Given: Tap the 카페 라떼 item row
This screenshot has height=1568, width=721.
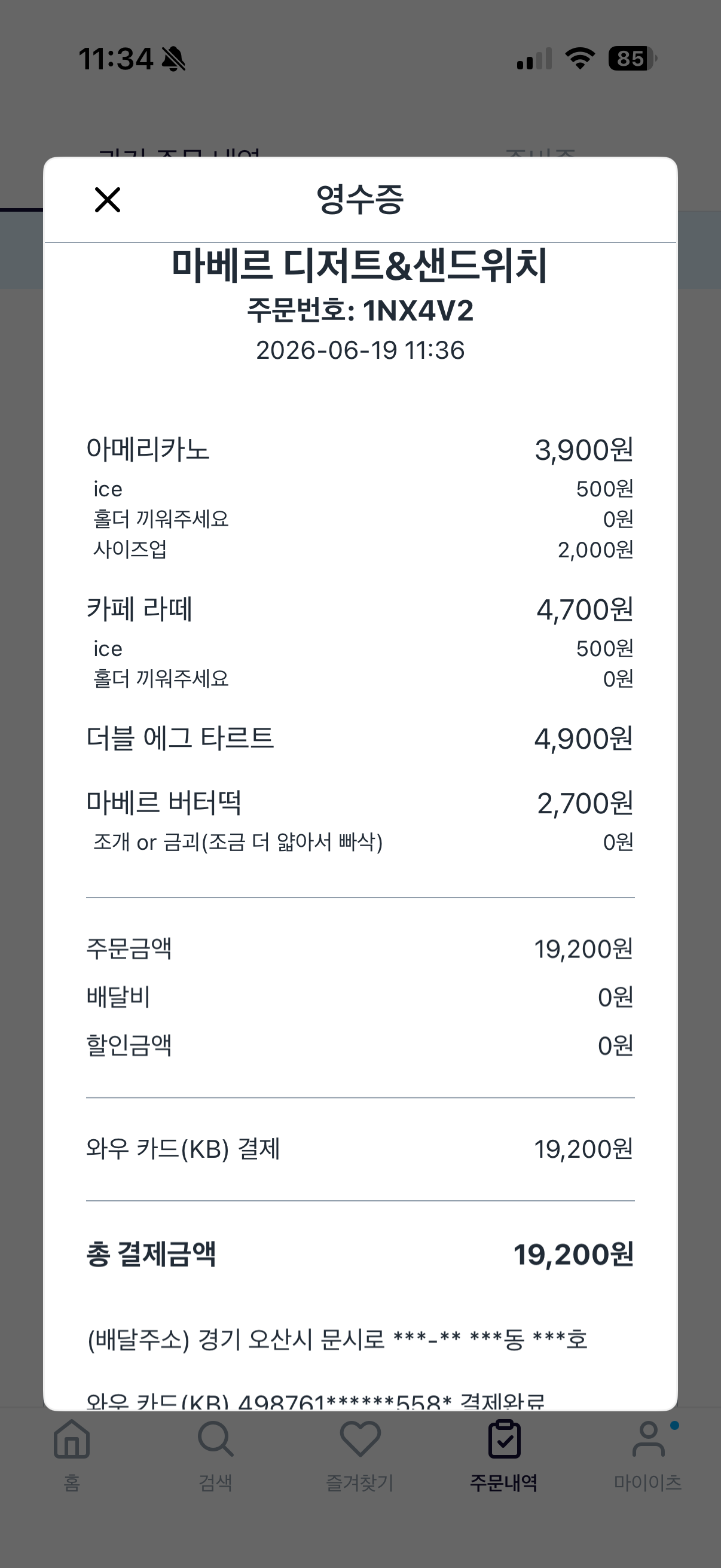Looking at the screenshot, I should click(360, 609).
